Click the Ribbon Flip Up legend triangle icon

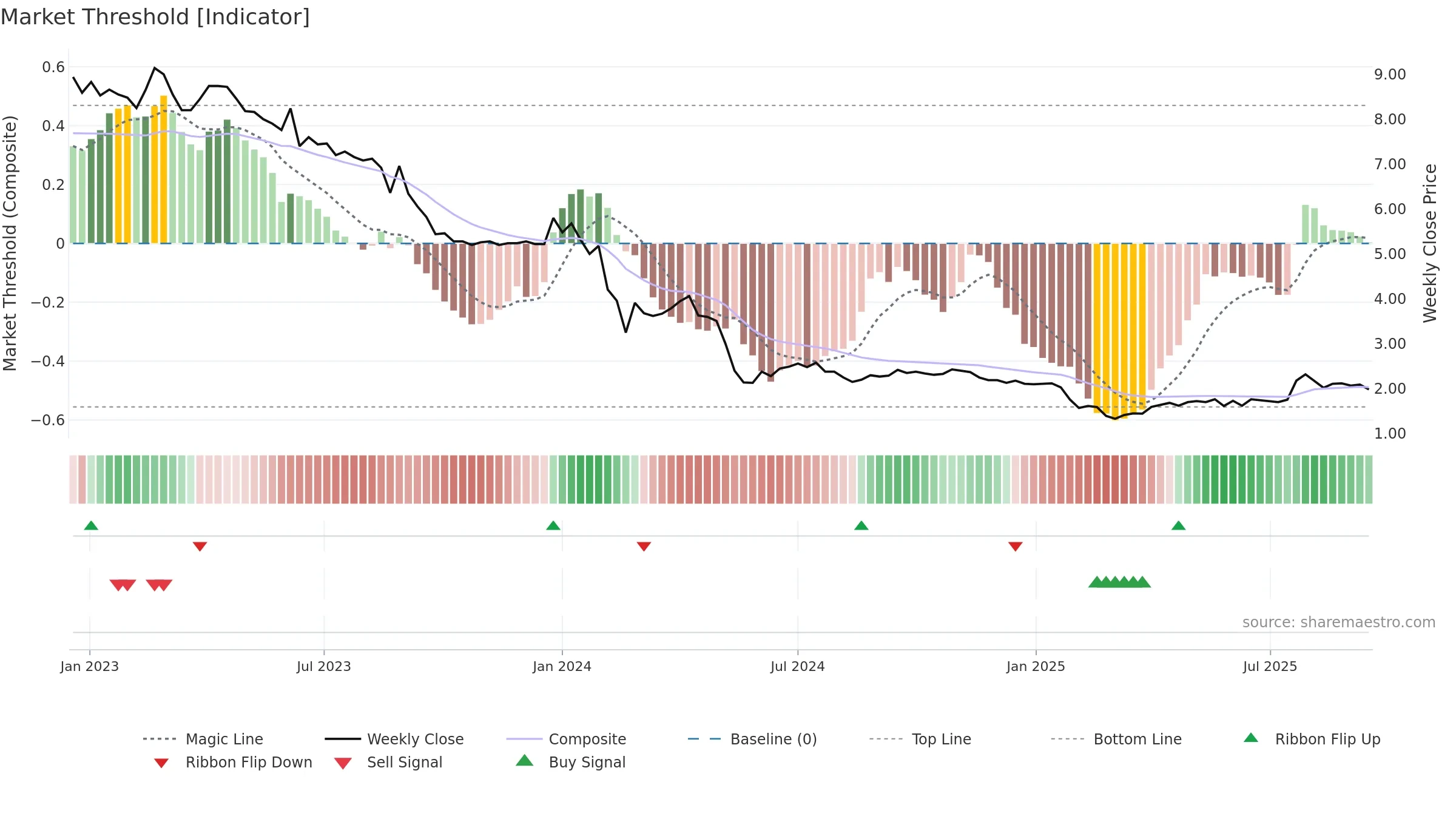[1251, 738]
